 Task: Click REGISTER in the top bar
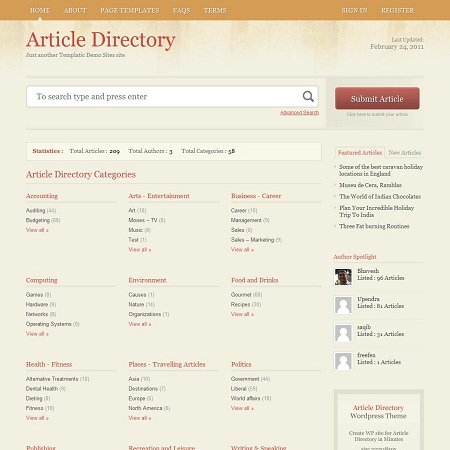pos(398,10)
